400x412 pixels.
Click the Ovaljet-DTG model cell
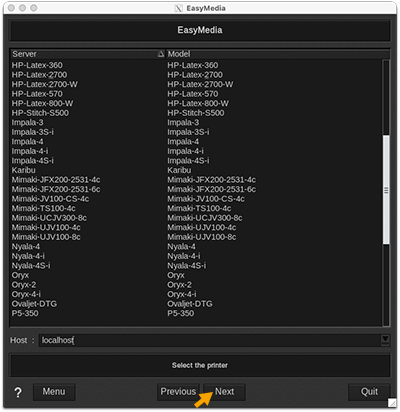pos(190,304)
